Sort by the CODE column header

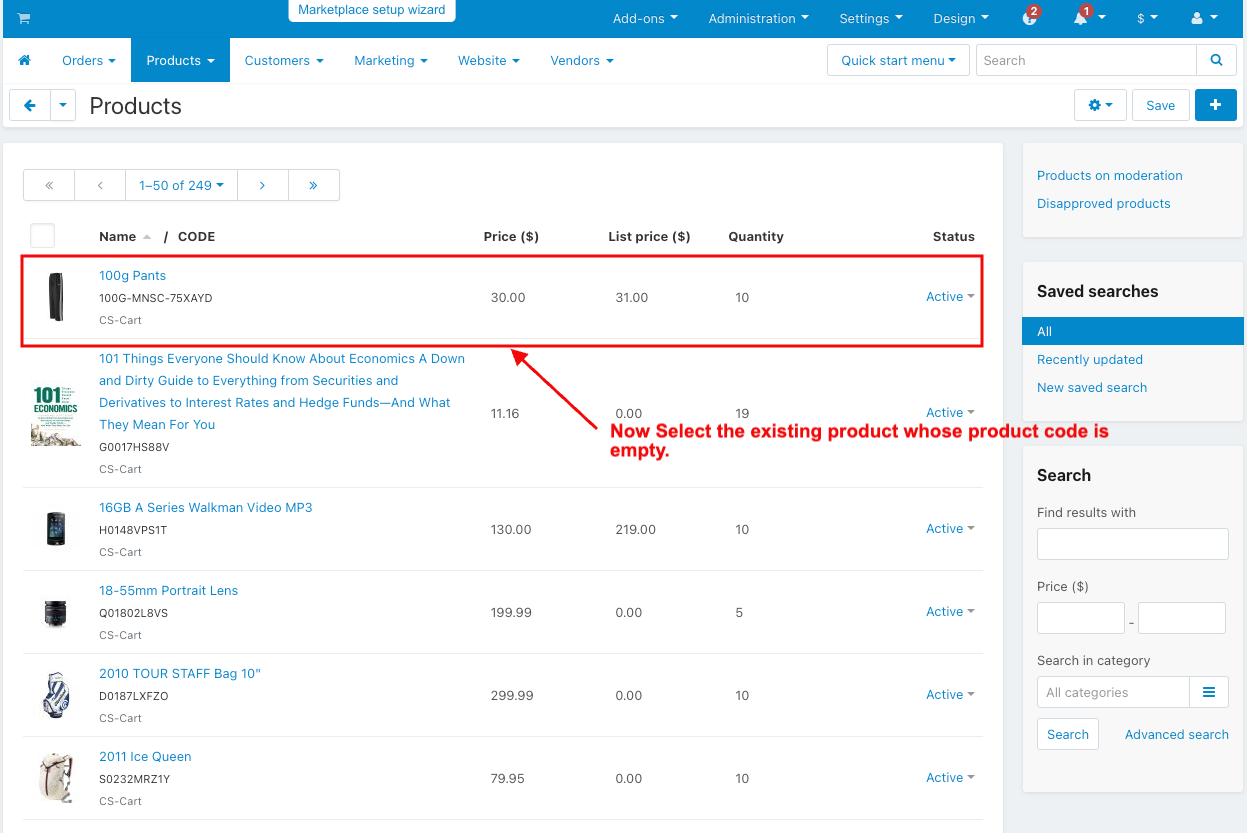196,236
